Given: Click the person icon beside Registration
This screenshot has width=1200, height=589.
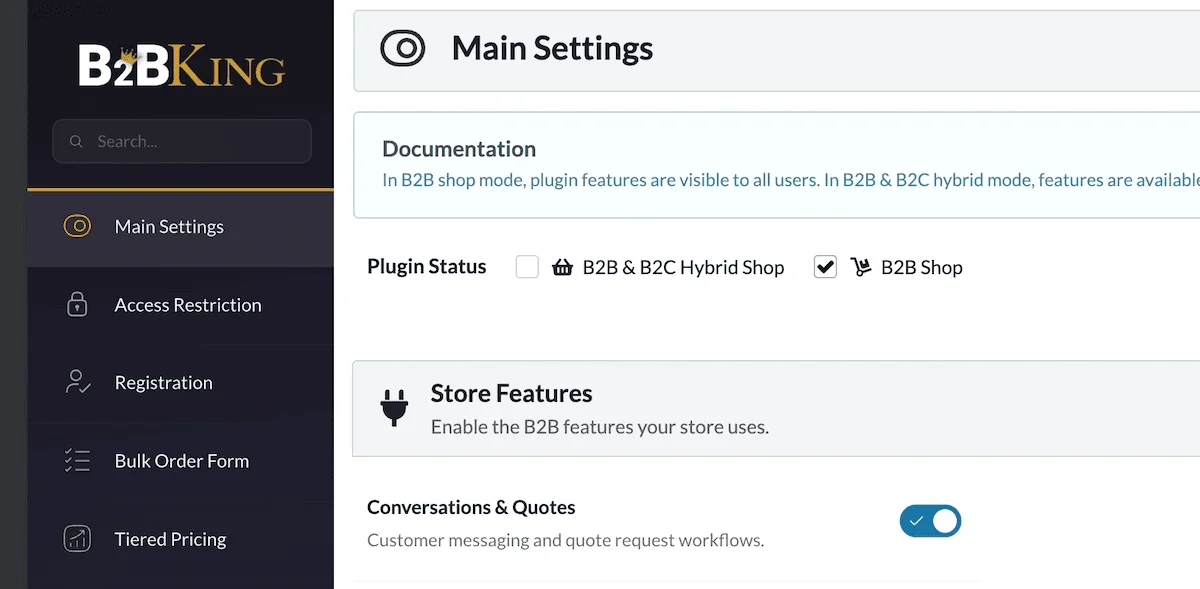Looking at the screenshot, I should (78, 382).
